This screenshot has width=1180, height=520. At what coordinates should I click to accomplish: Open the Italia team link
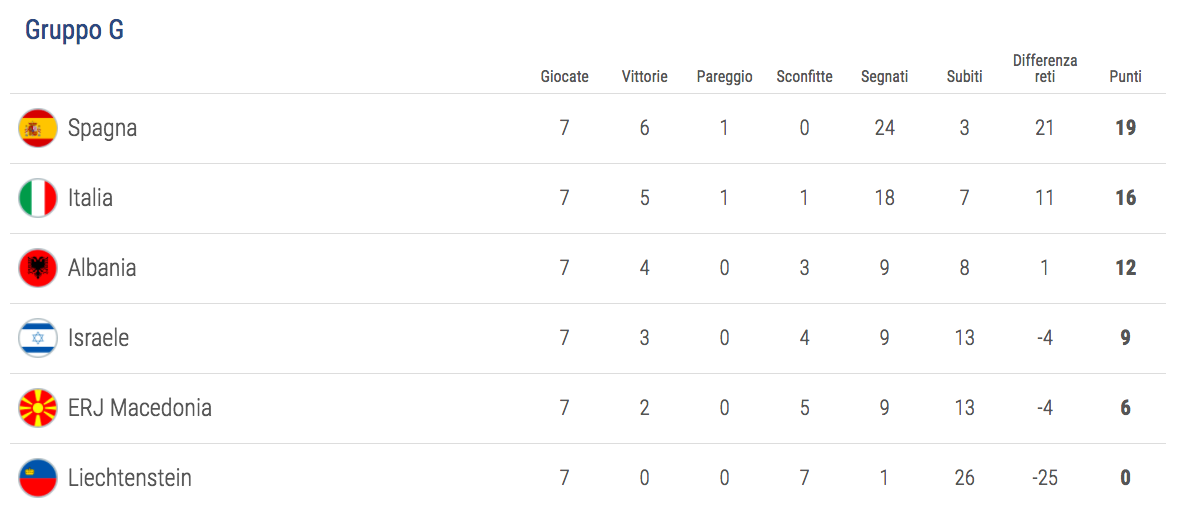click(x=90, y=198)
